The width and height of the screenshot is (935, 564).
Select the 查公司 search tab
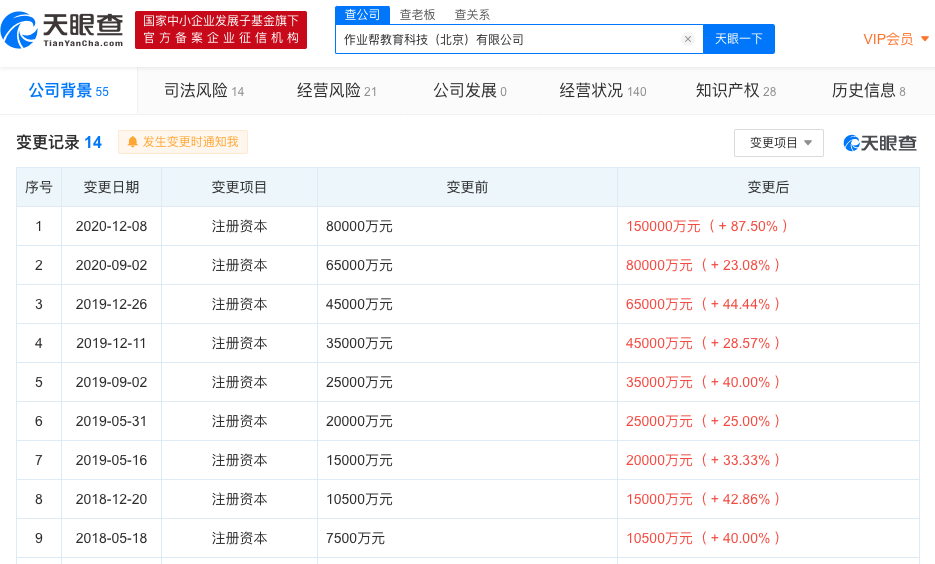[362, 14]
